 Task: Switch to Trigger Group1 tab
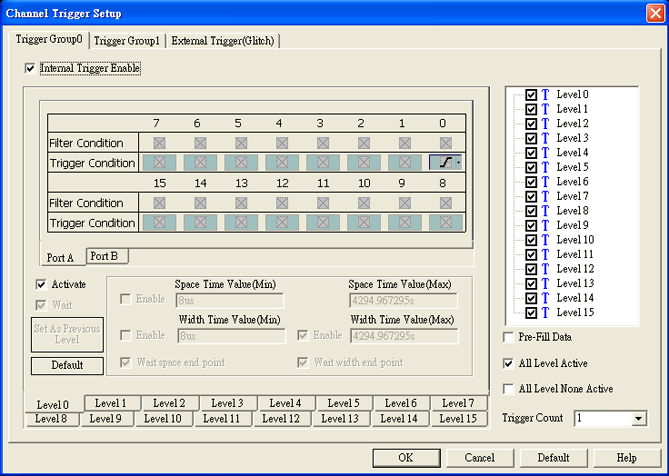(x=127, y=41)
